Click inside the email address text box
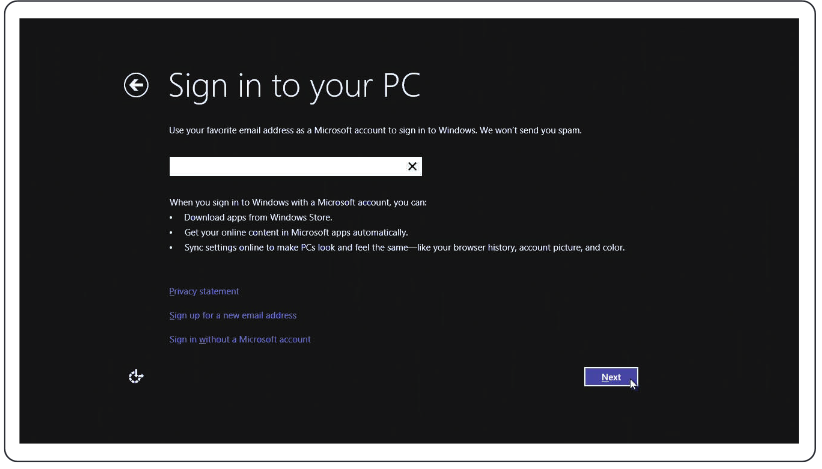 (285, 167)
